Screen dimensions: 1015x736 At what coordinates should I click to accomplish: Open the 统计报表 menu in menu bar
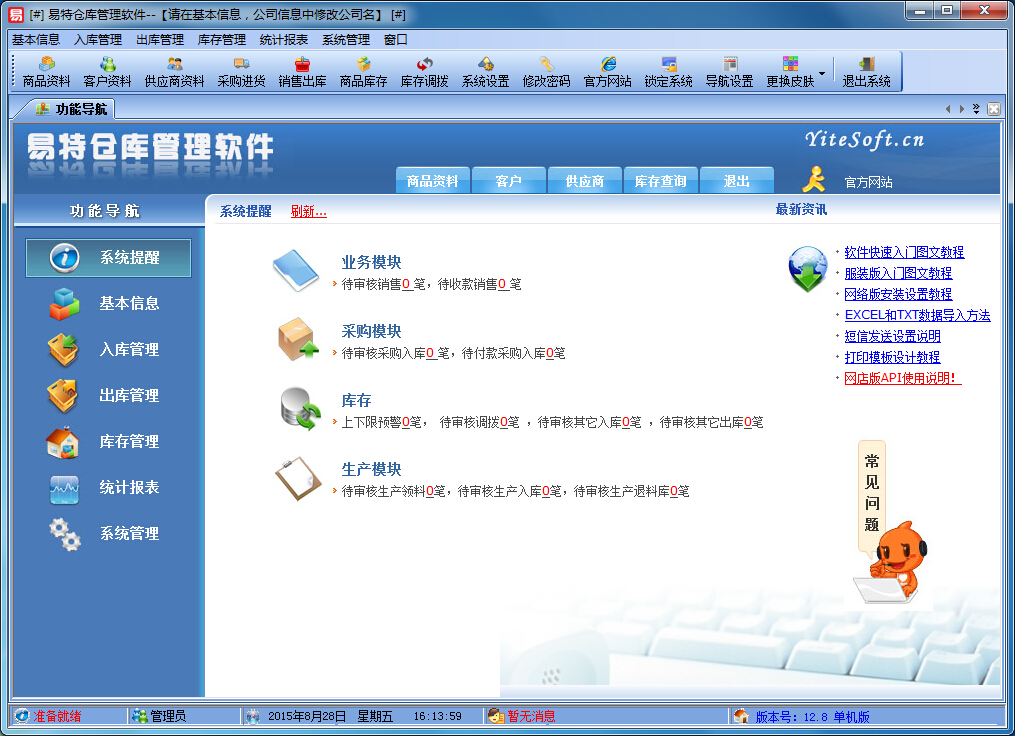(x=284, y=40)
